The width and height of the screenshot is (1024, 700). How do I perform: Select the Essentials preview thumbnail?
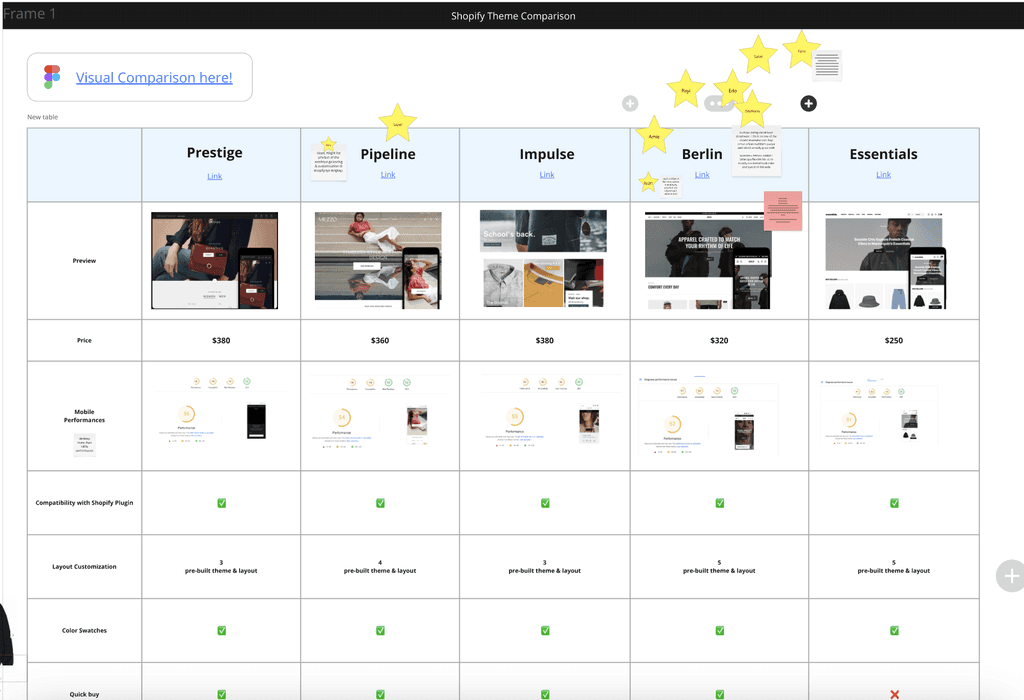(886, 261)
